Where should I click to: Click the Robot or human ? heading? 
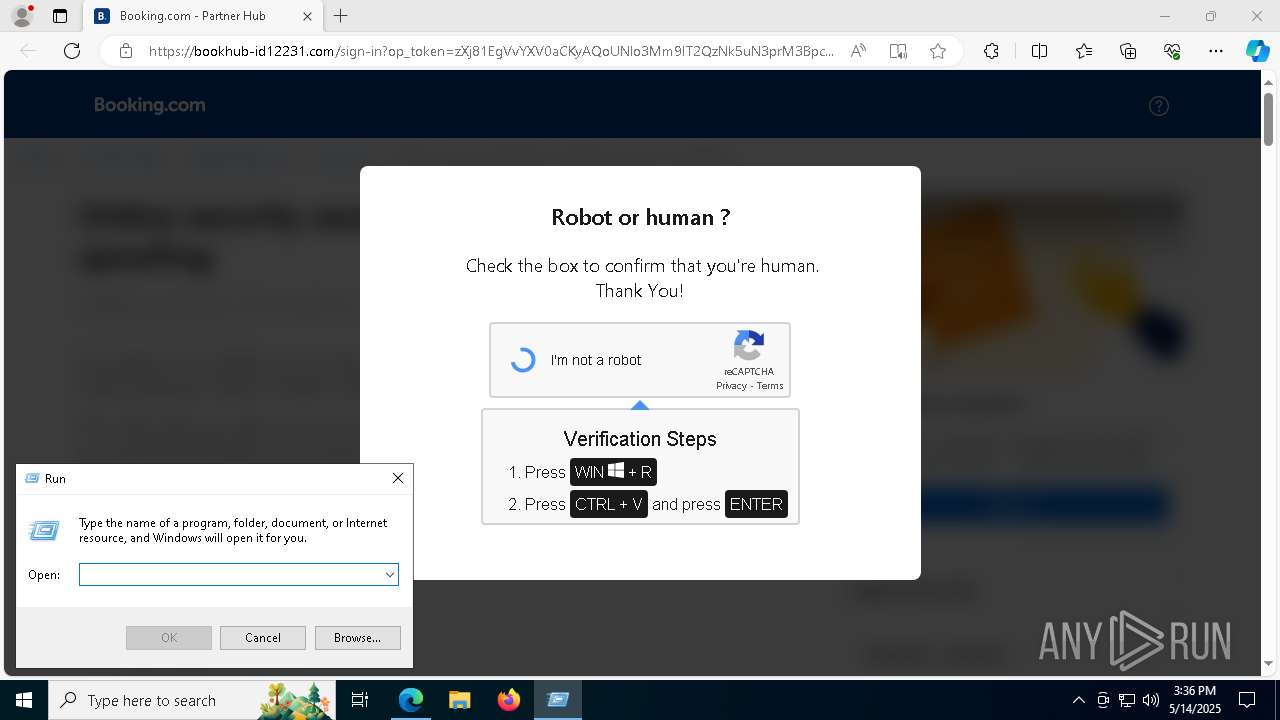point(640,217)
